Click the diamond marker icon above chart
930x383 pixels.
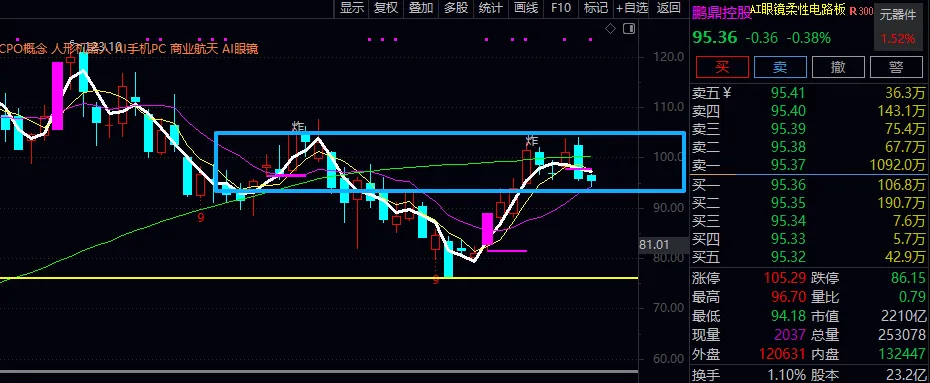point(610,28)
